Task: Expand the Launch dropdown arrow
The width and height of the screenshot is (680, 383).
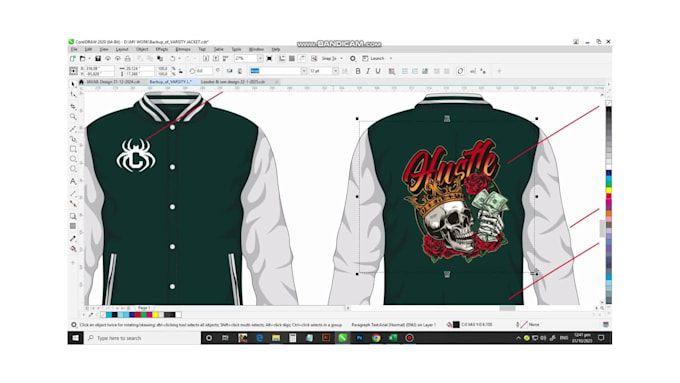Action: (x=391, y=58)
